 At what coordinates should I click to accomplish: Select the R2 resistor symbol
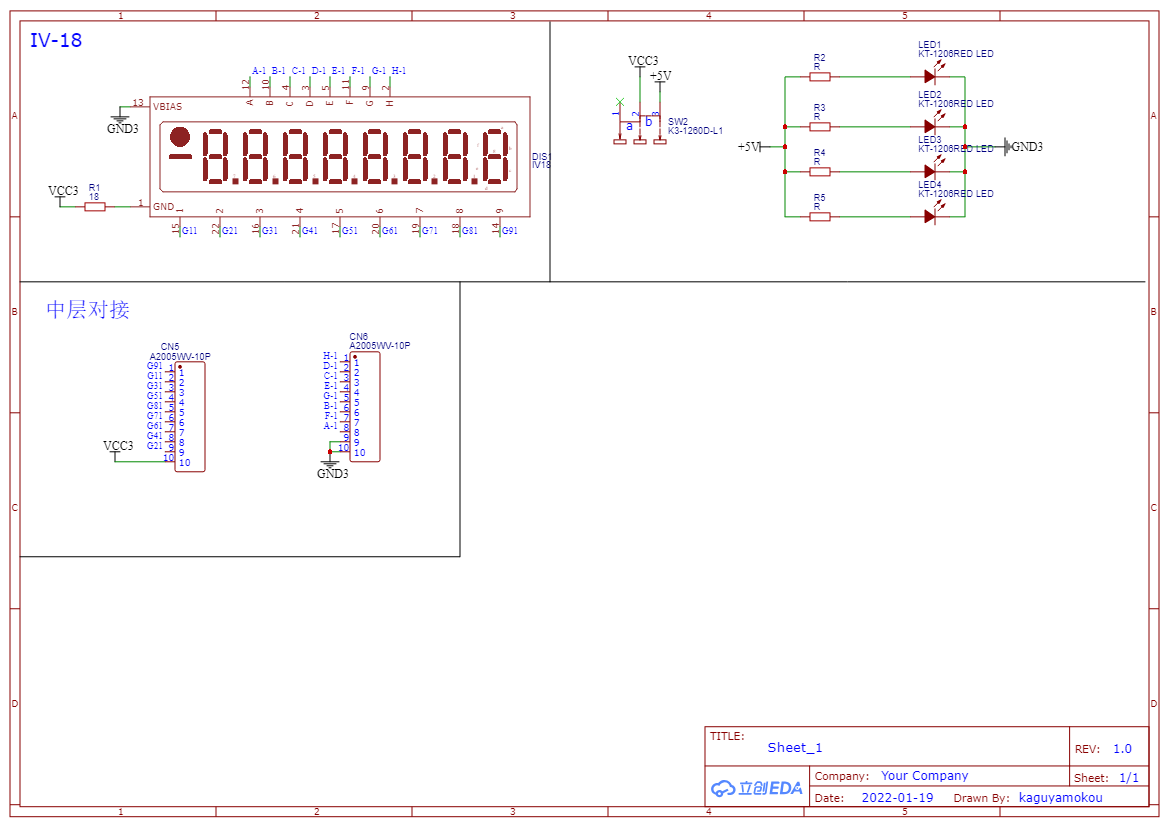coord(819,76)
